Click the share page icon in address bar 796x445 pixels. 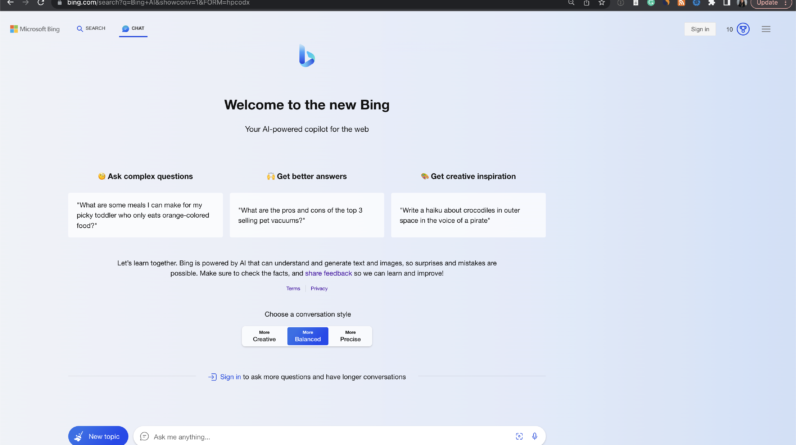tap(586, 3)
